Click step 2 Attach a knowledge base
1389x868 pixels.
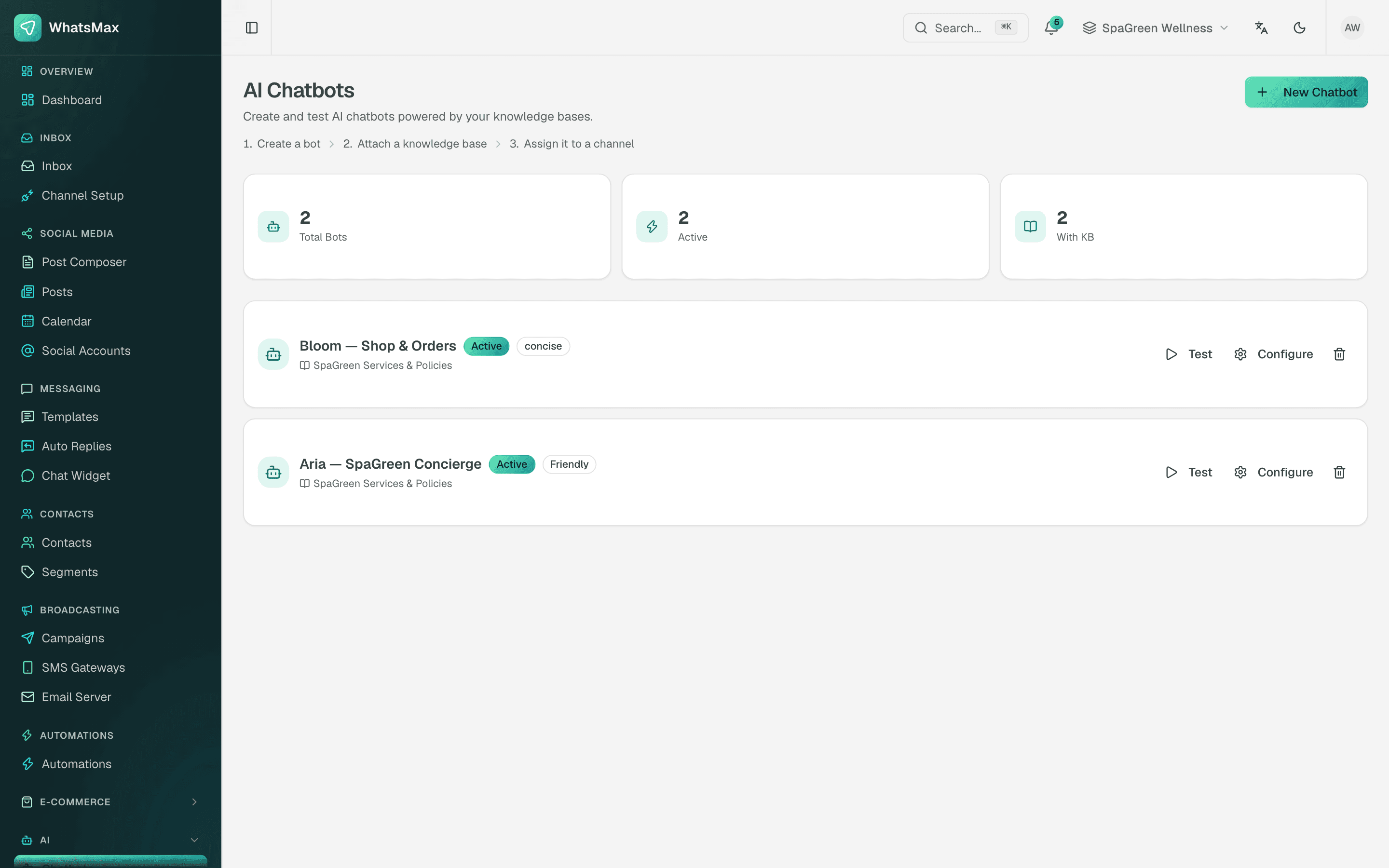tap(415, 144)
